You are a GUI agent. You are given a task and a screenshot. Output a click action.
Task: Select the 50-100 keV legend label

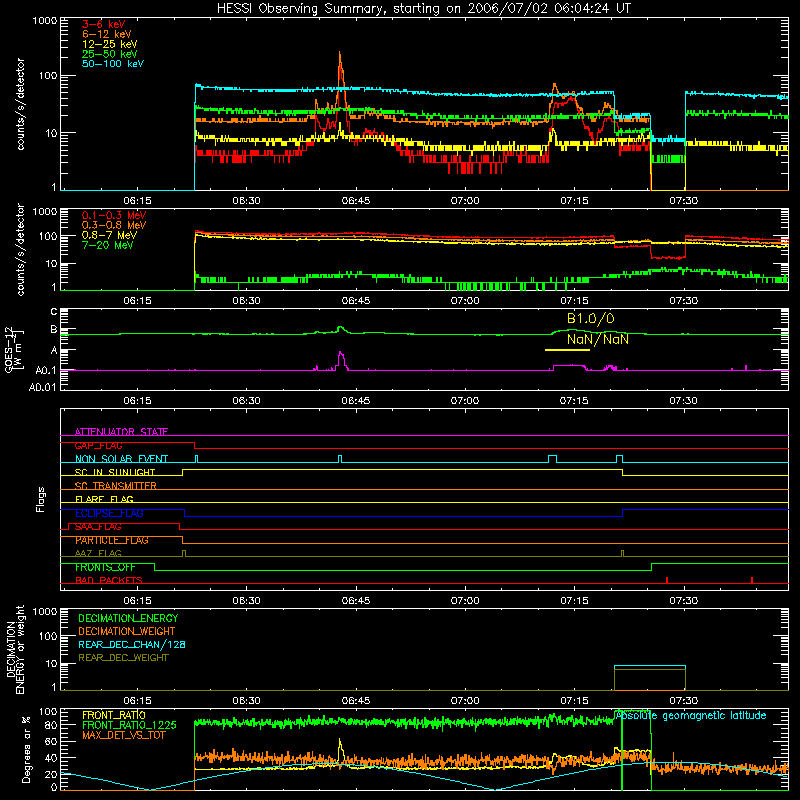(x=113, y=64)
